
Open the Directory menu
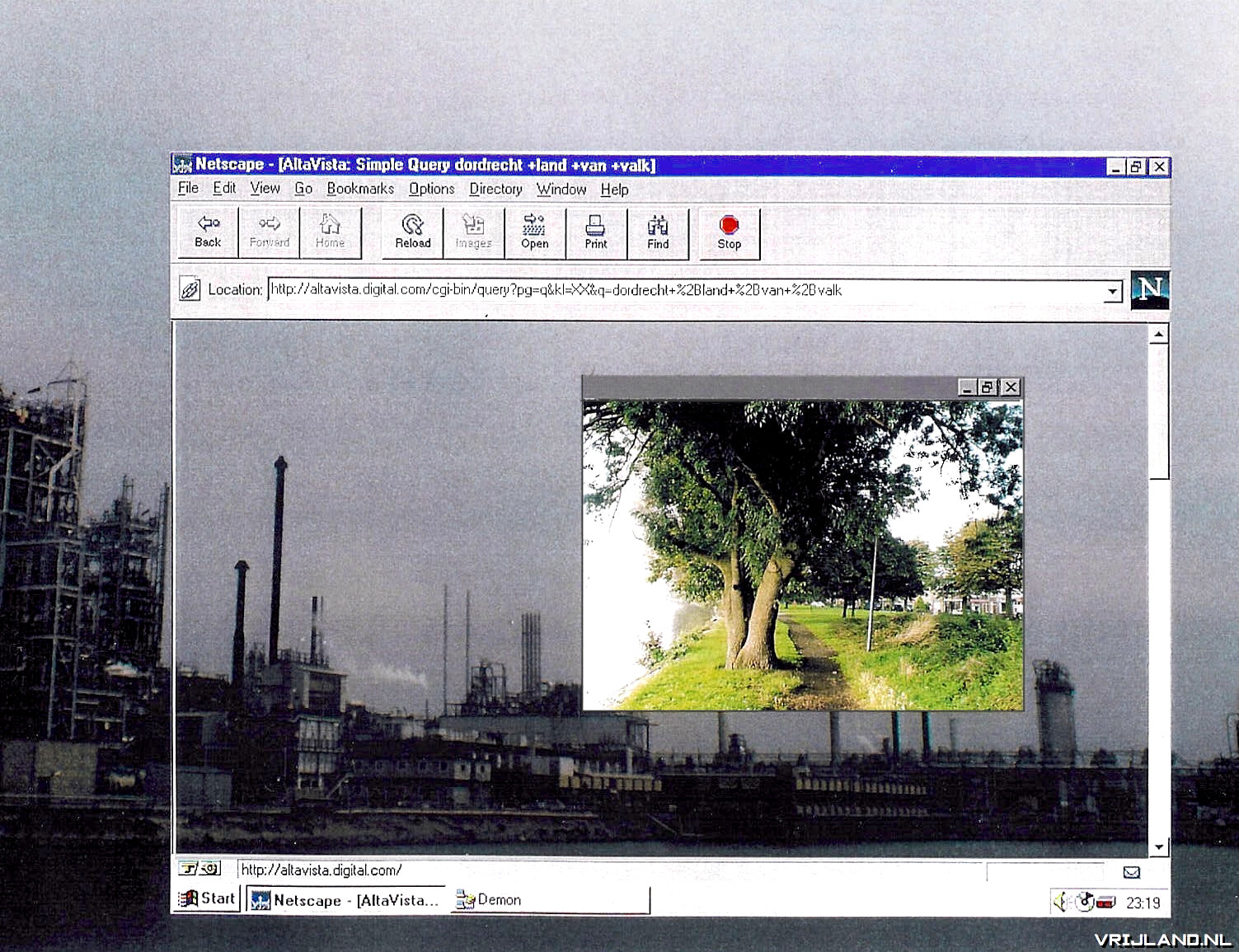click(x=495, y=189)
